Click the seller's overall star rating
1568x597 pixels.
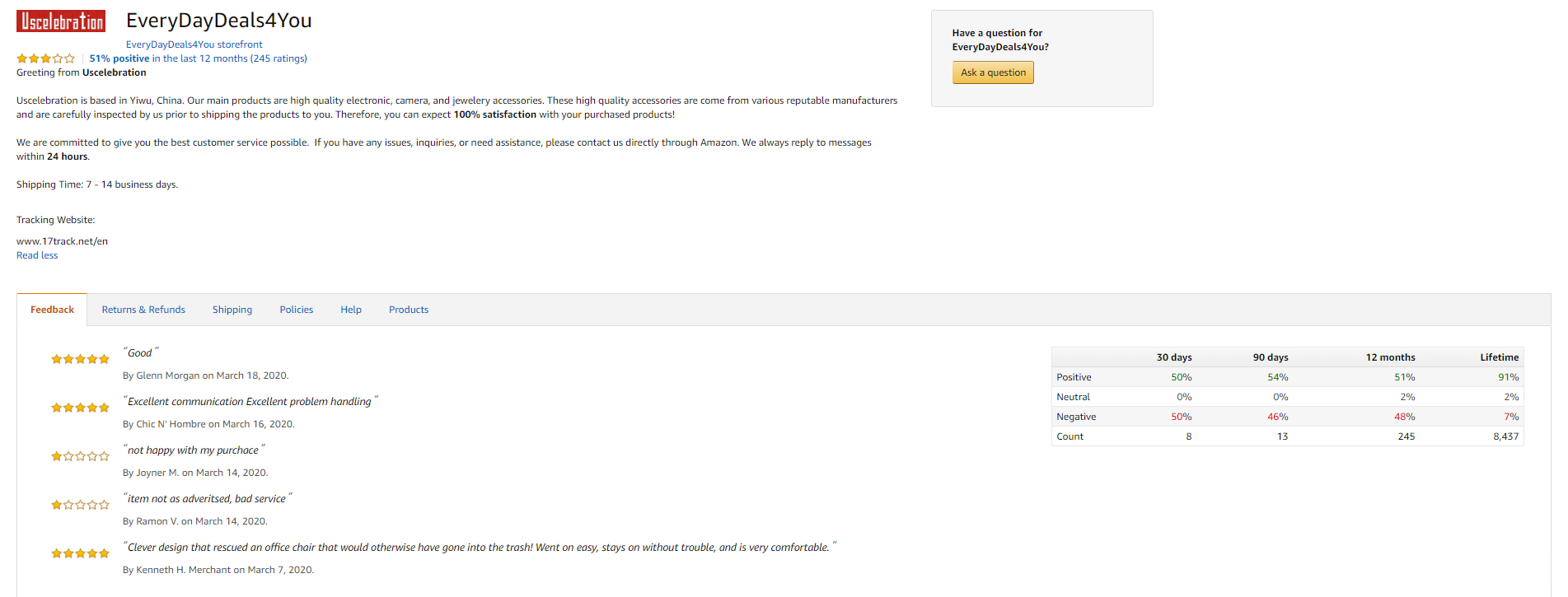tap(46, 58)
